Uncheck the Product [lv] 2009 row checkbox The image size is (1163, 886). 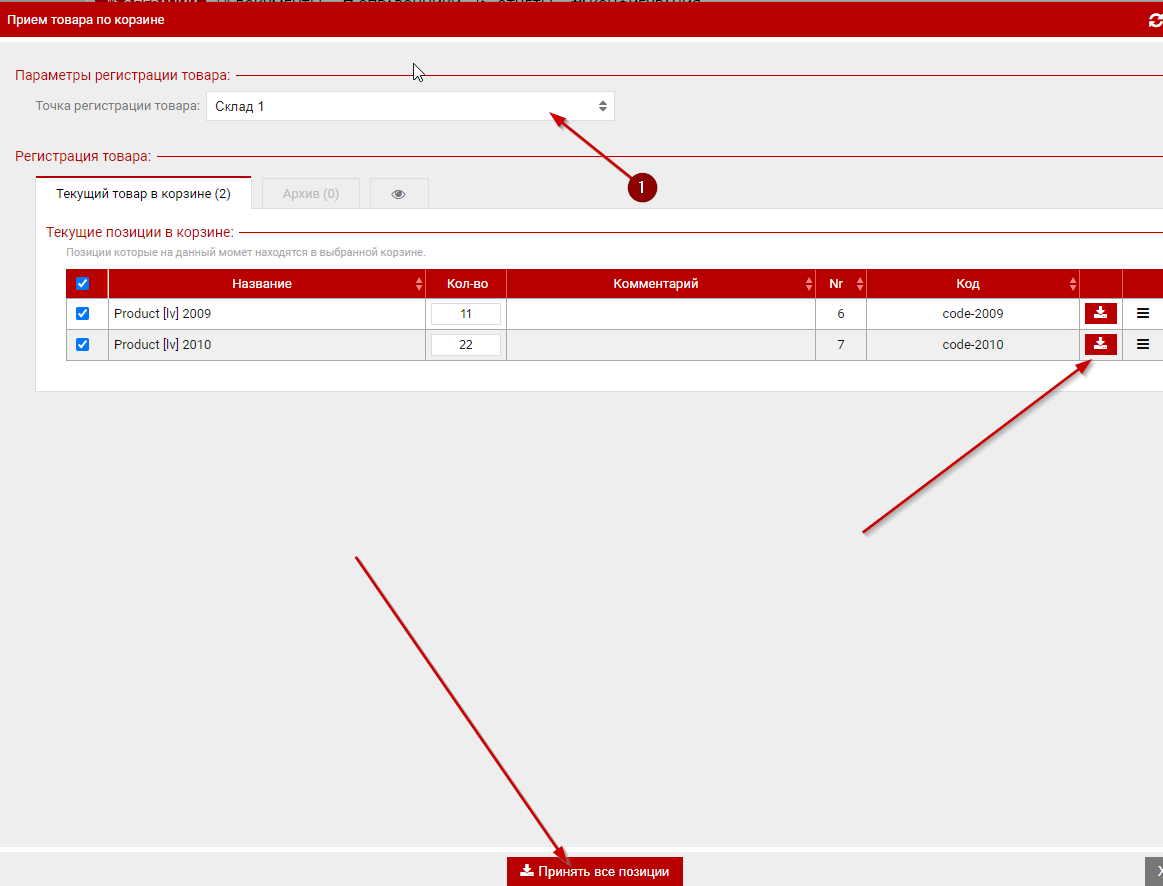click(x=83, y=314)
